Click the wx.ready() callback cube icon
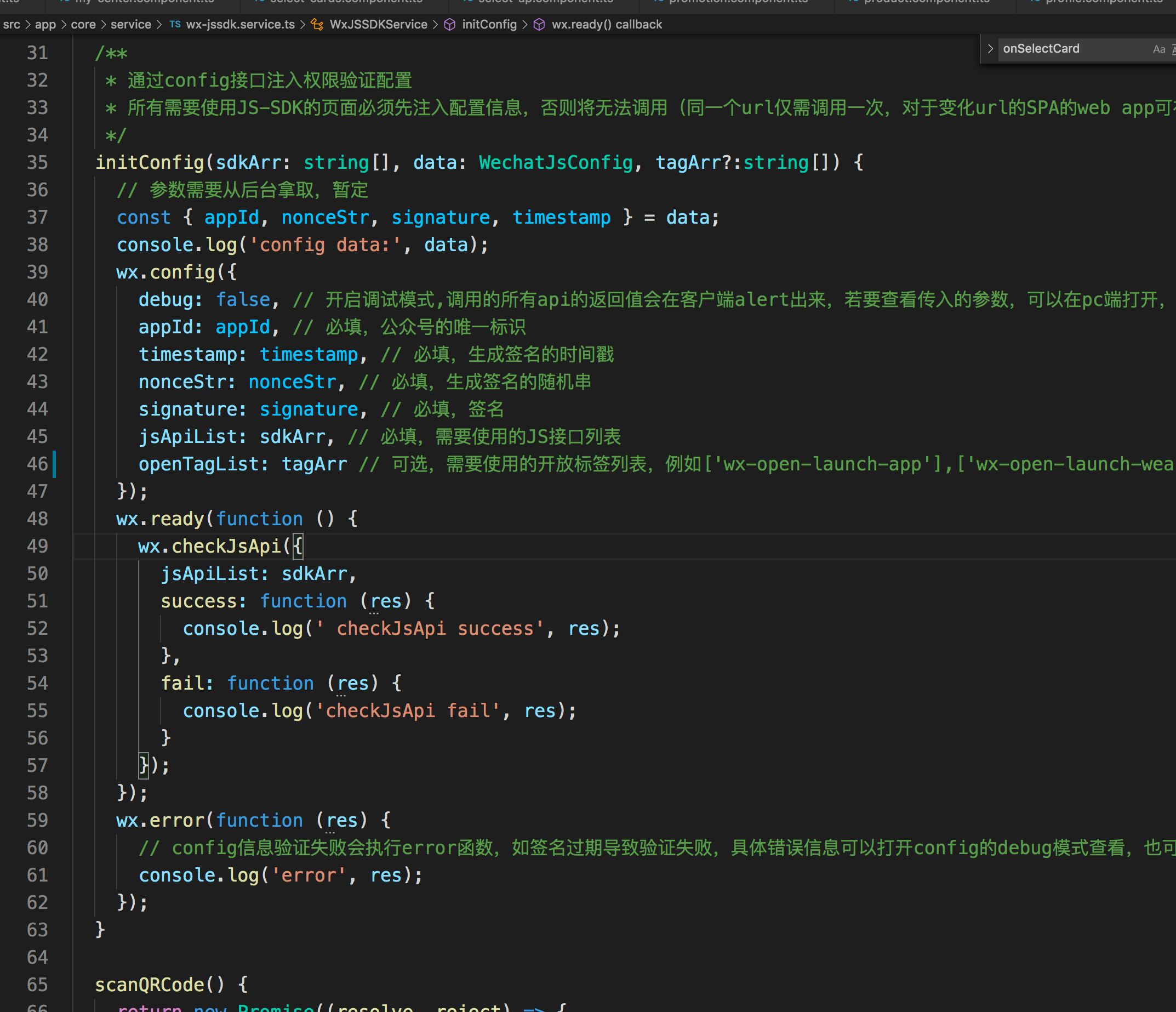 point(539,25)
